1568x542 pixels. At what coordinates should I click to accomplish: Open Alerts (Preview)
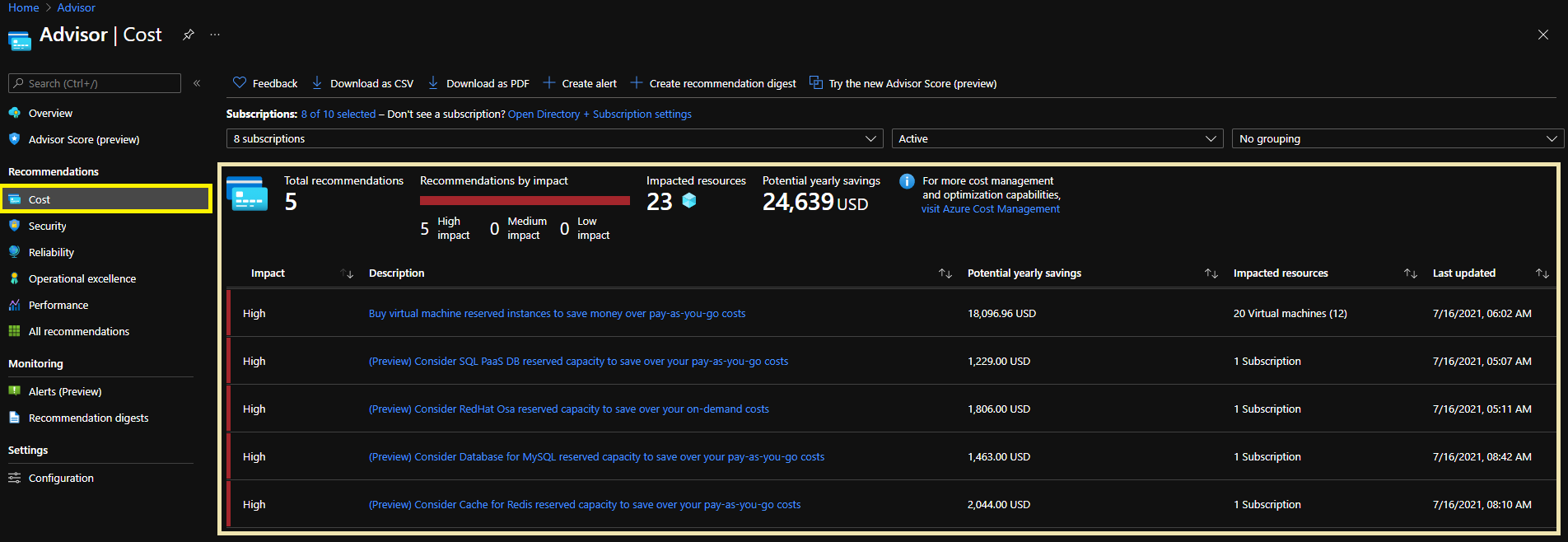(x=65, y=391)
